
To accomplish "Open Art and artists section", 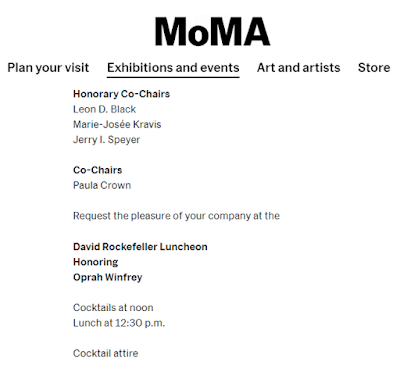I will 298,68.
